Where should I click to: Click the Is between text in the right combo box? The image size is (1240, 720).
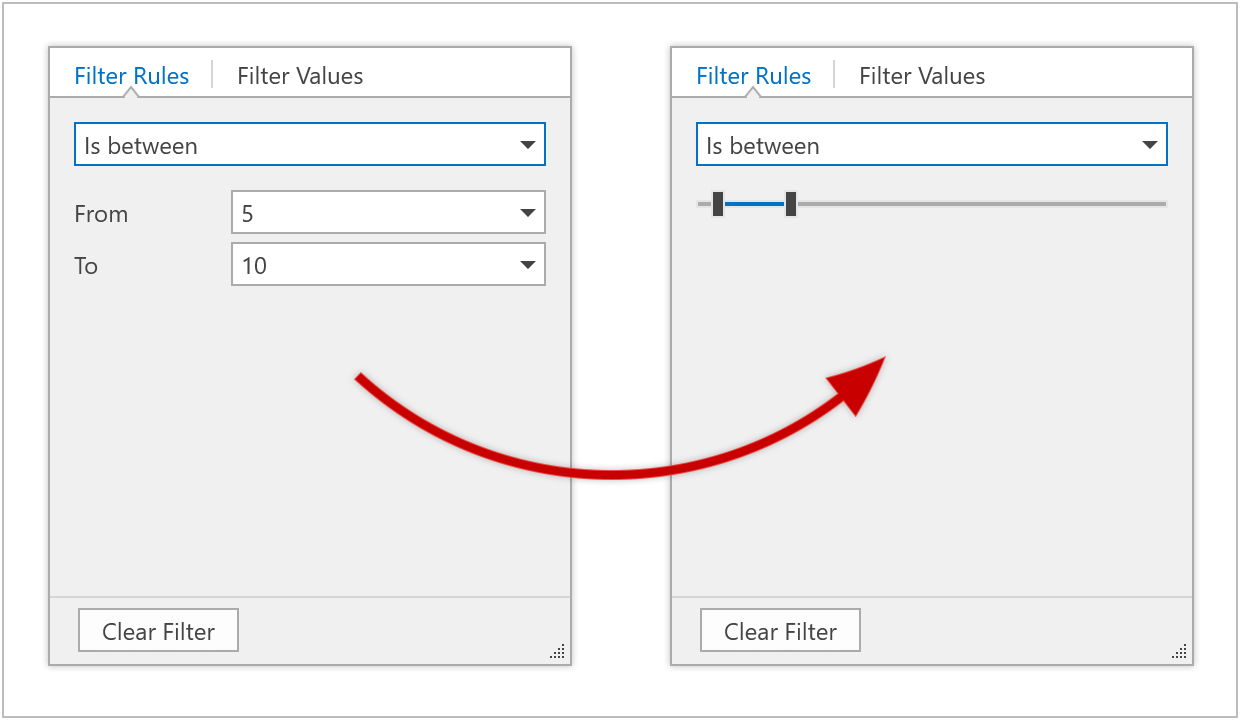coord(763,146)
